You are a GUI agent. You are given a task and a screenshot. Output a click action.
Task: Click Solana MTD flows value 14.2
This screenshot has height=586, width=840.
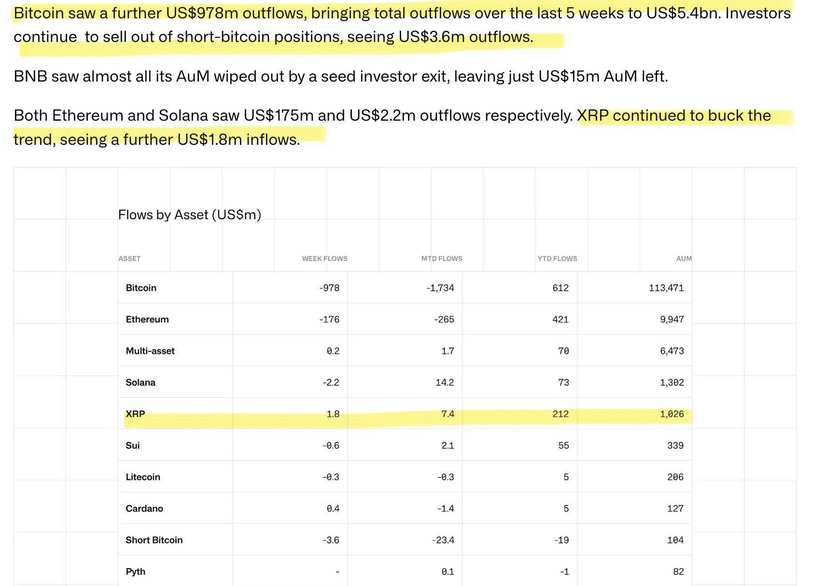point(445,383)
